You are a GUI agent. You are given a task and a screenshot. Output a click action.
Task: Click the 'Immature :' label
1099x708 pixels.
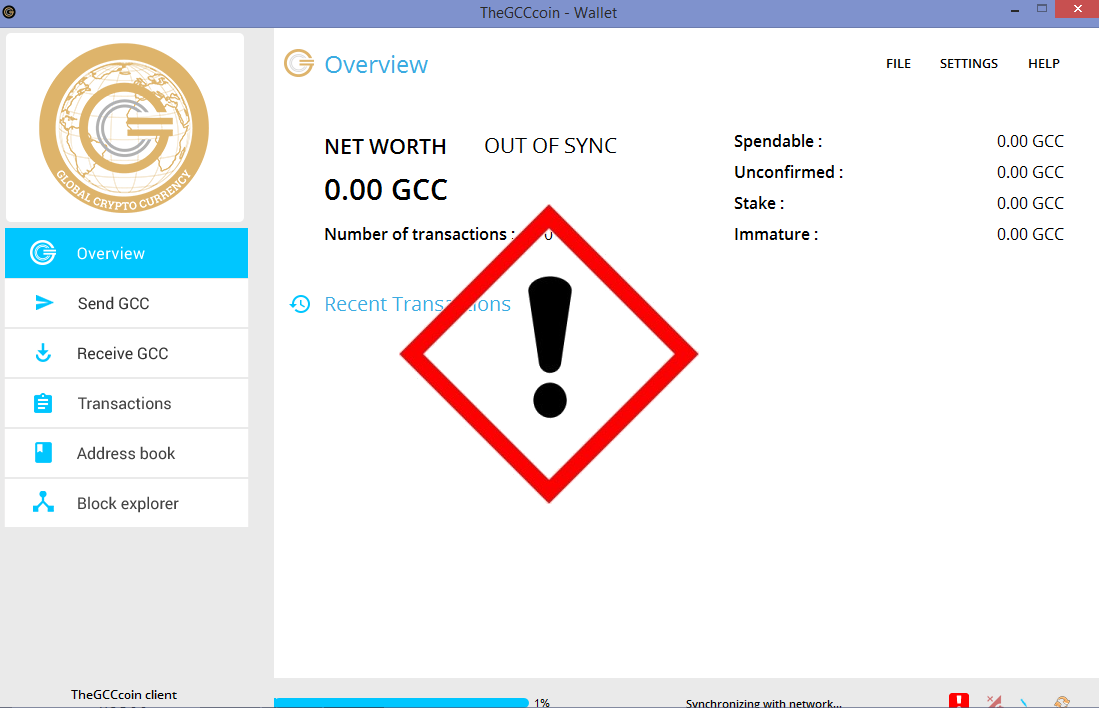776,234
